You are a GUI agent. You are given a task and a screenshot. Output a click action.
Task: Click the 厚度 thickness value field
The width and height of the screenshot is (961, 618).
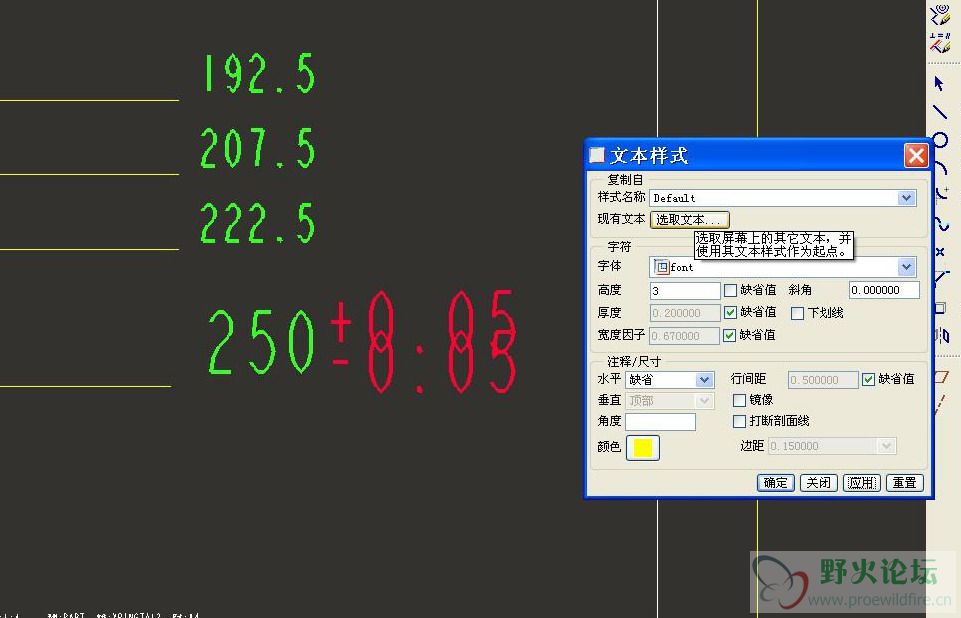685,313
